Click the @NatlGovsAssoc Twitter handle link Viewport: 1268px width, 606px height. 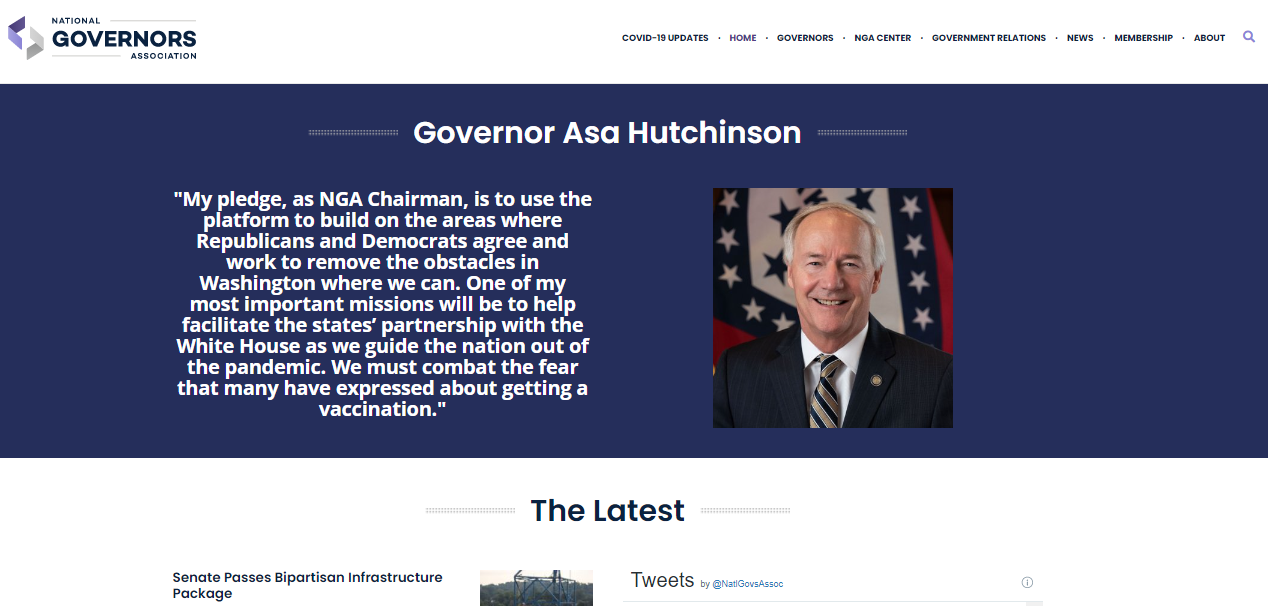coord(748,584)
